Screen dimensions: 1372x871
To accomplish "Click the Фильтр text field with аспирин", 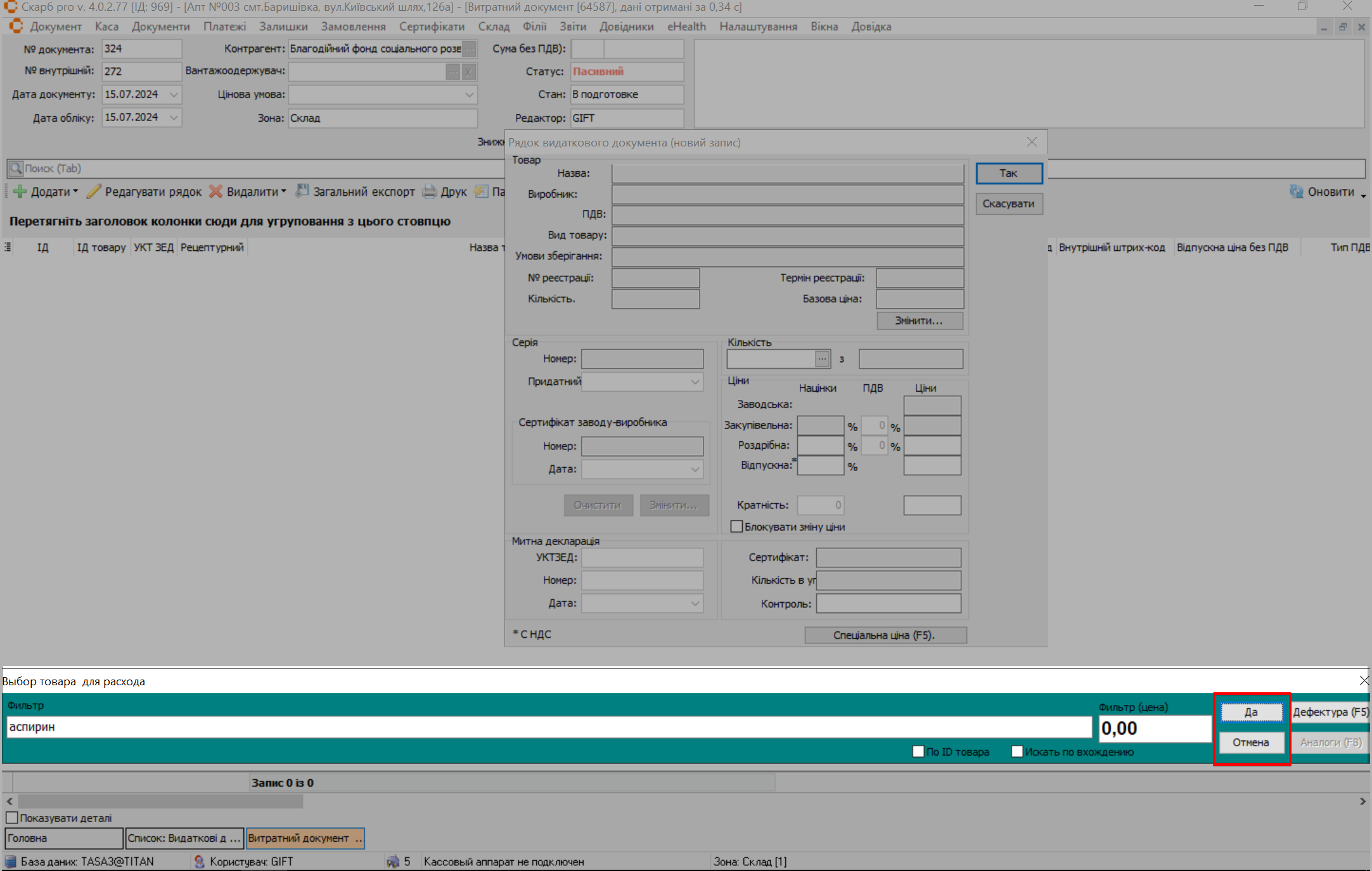I will coord(549,727).
